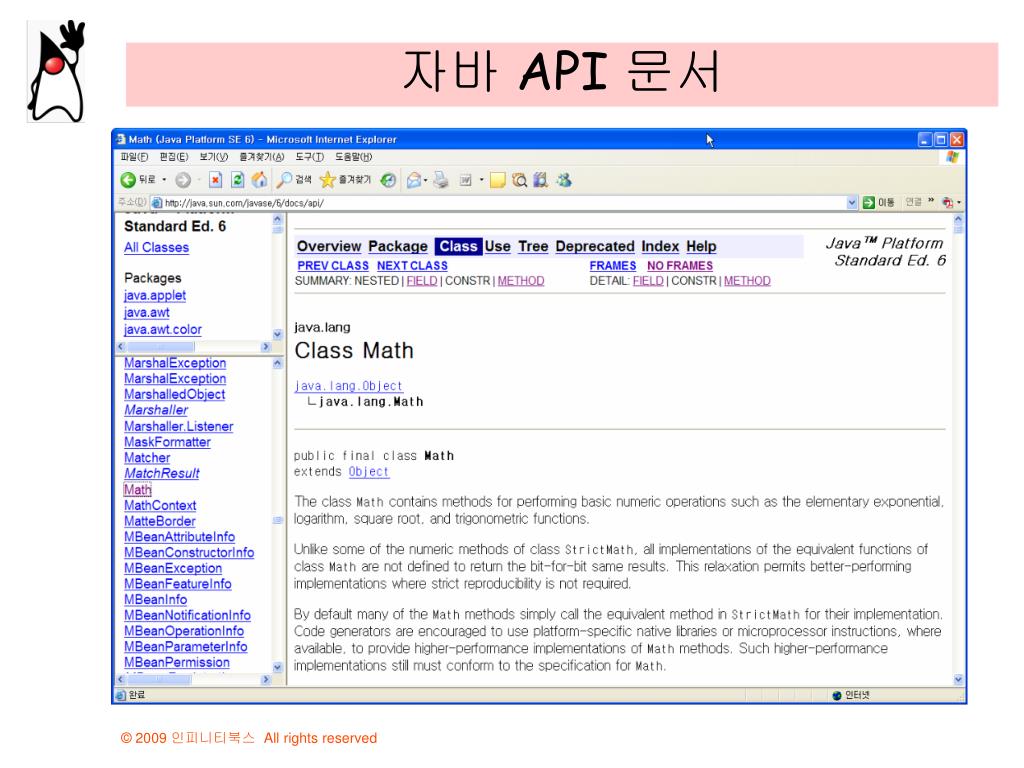The height and width of the screenshot is (768, 1024).
Task: Click the Forward arrow button
Action: 183,180
